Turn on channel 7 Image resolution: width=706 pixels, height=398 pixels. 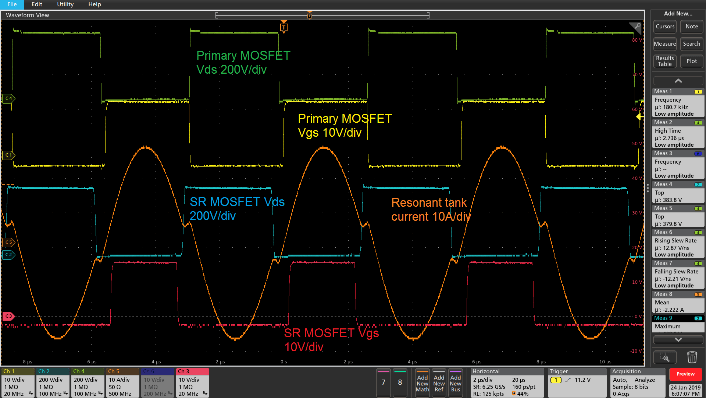tap(383, 382)
